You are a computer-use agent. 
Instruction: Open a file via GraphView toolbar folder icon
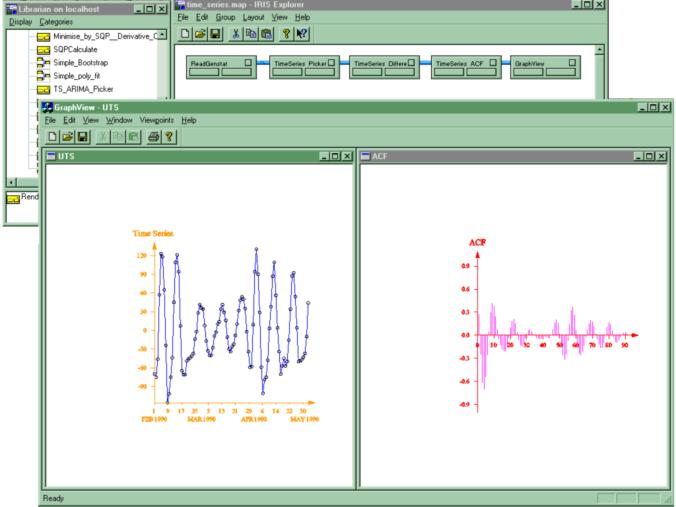(x=67, y=136)
